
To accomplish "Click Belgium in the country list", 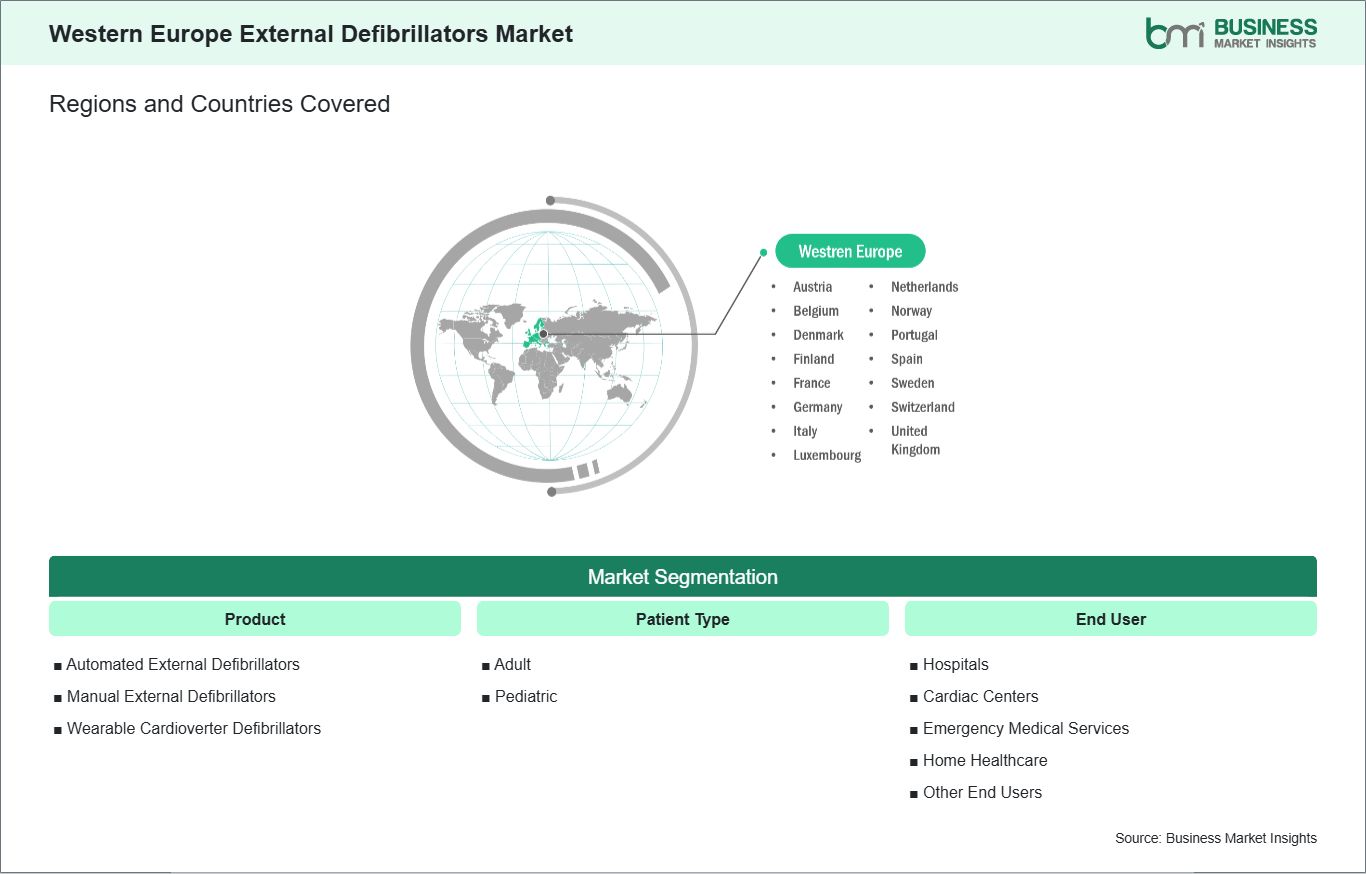I will point(816,311).
